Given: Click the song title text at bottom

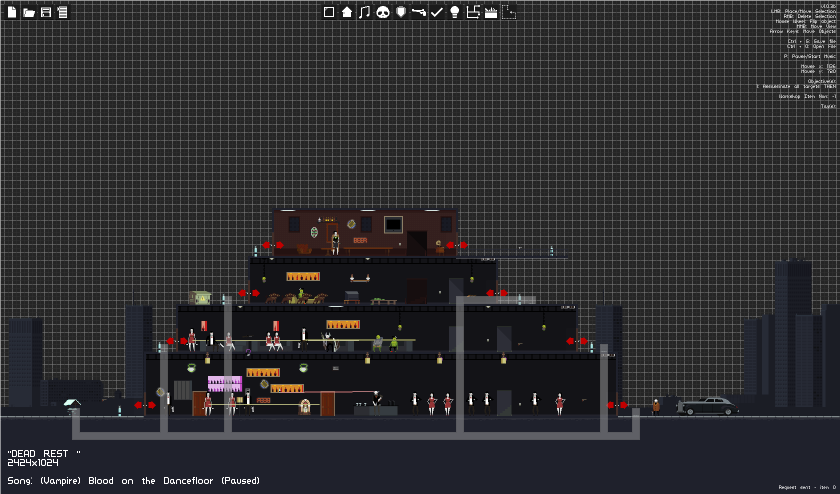Looking at the screenshot, I should tap(133, 481).
